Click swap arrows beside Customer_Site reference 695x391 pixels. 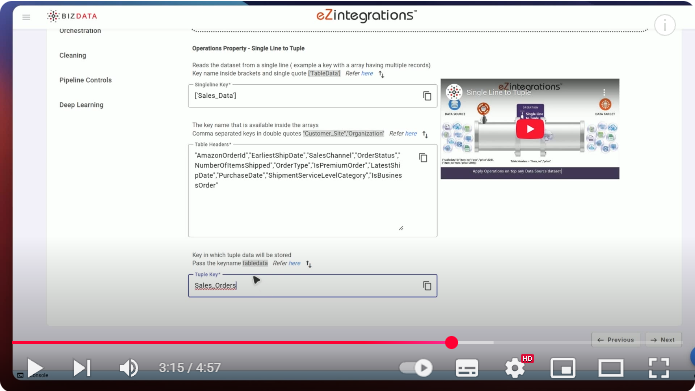[x=425, y=134]
